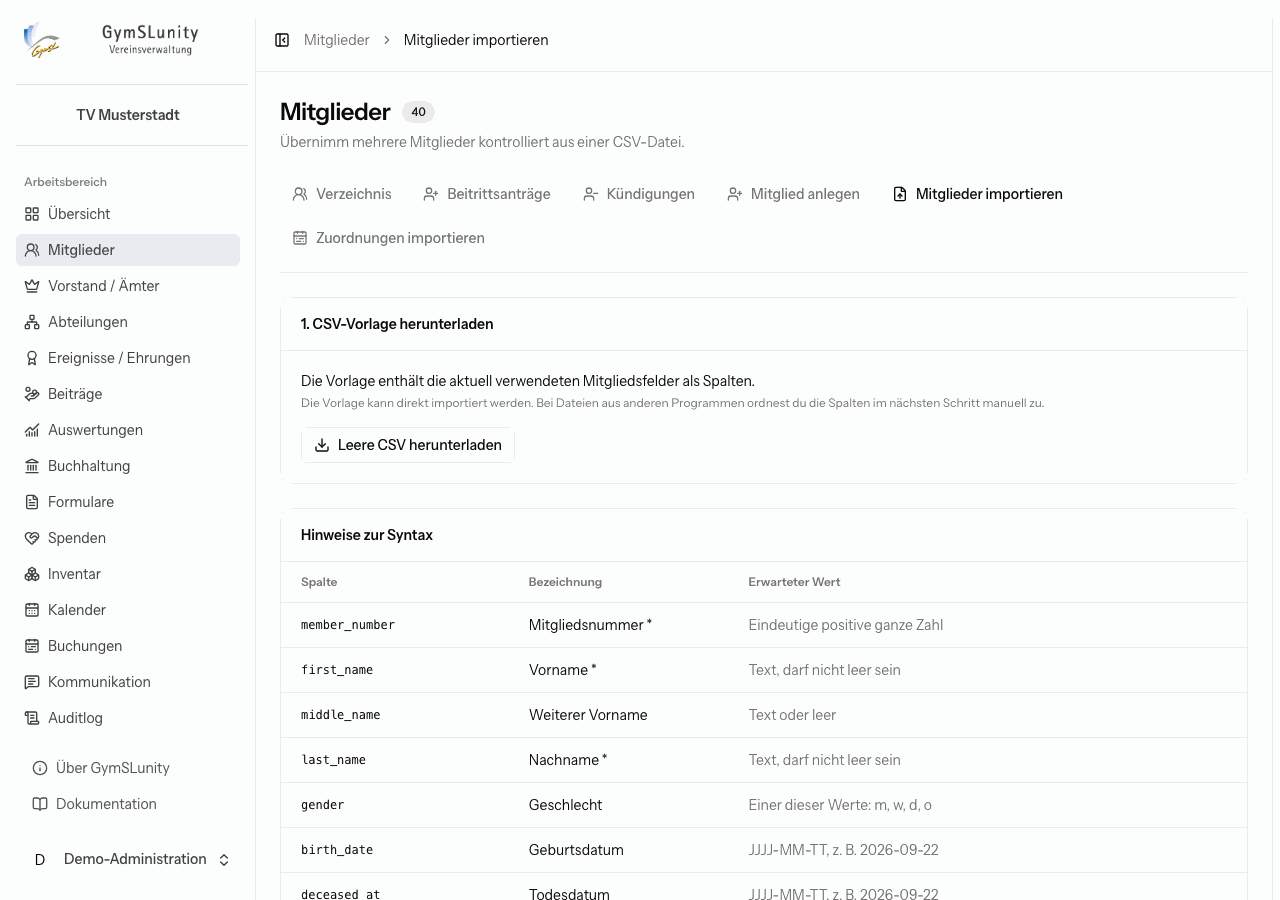Click the Formulare document icon

click(32, 502)
